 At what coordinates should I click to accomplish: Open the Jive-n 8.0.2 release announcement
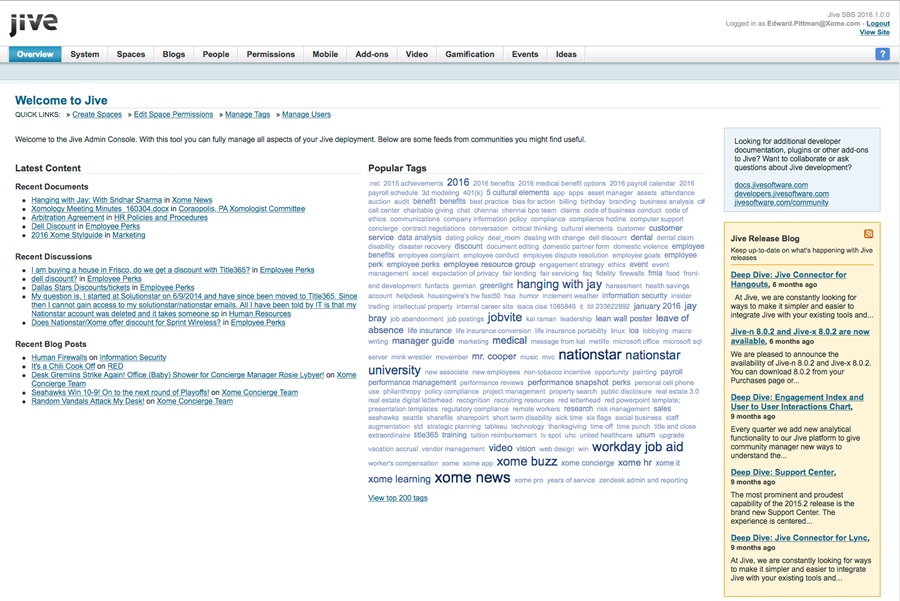click(x=800, y=336)
